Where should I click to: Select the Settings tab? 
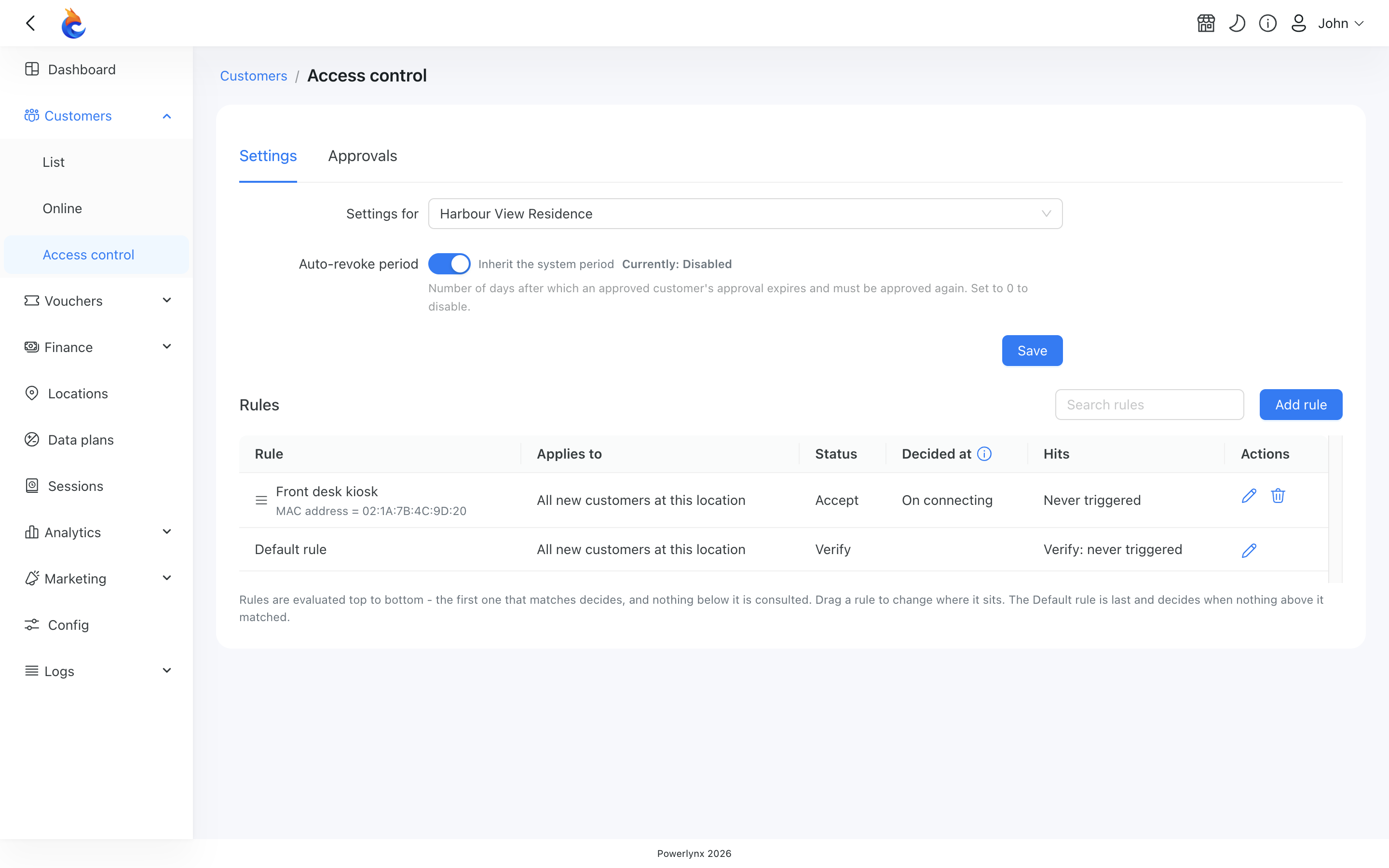pos(268,156)
